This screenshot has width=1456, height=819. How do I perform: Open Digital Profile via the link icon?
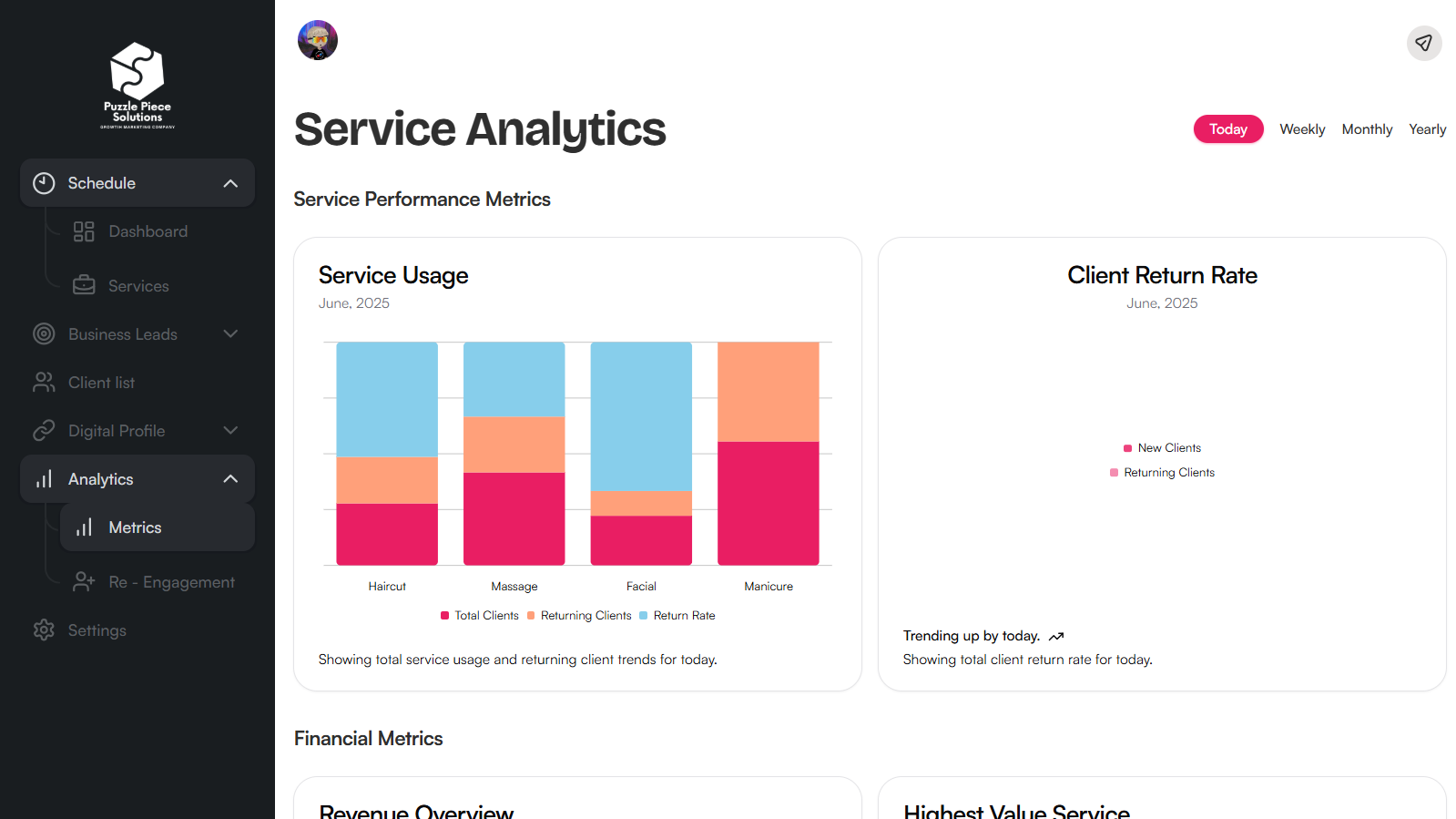[x=43, y=430]
